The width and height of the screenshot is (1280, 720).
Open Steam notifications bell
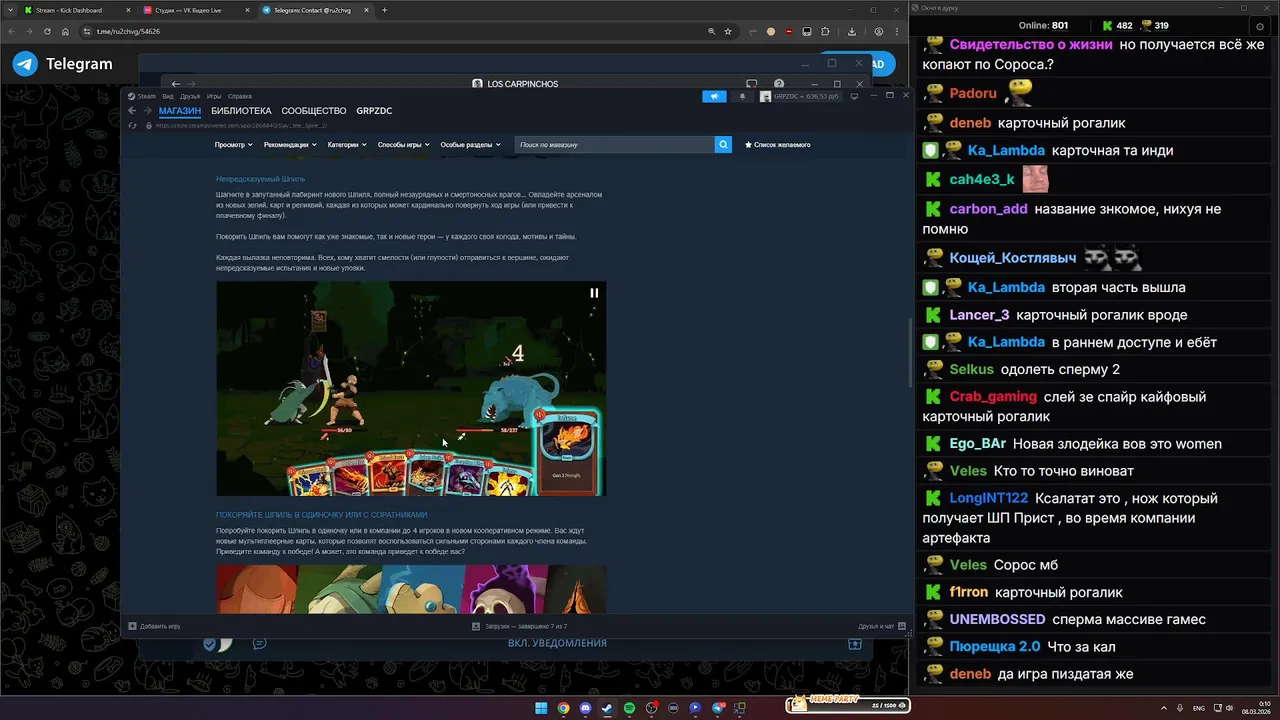pyautogui.click(x=742, y=97)
